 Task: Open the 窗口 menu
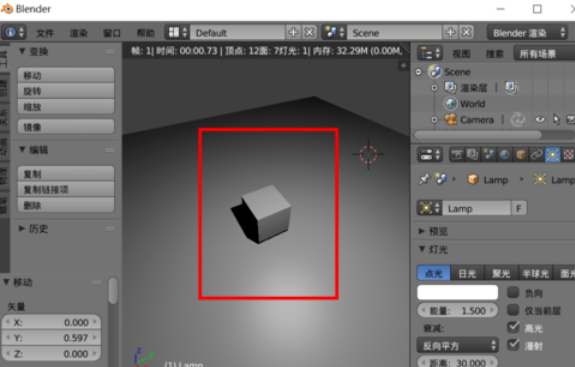pyautogui.click(x=112, y=33)
